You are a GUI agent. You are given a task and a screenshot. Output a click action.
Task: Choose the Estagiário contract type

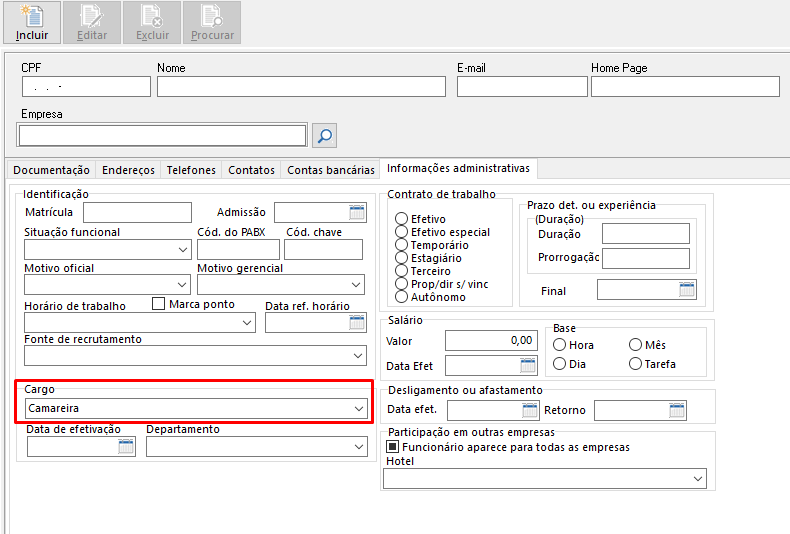point(402,258)
